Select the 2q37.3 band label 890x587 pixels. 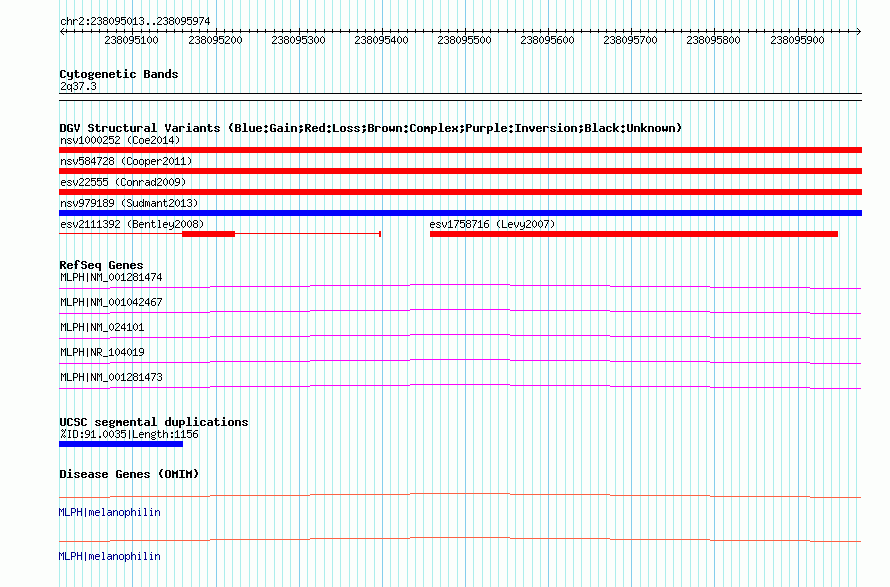coord(78,86)
